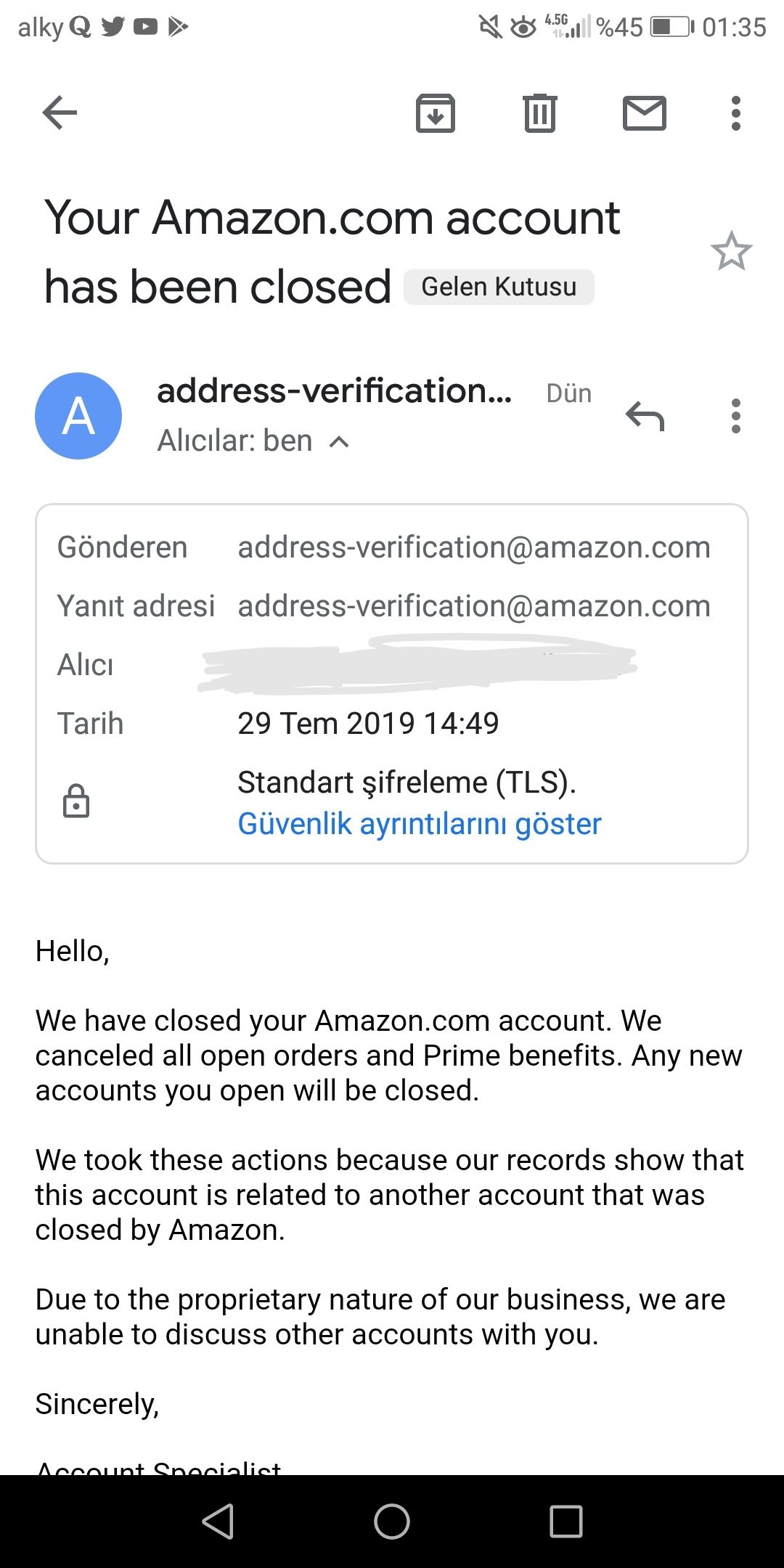Tap sender name address-verification
Image resolution: width=784 pixels, height=1568 pixels.
pyautogui.click(x=334, y=391)
